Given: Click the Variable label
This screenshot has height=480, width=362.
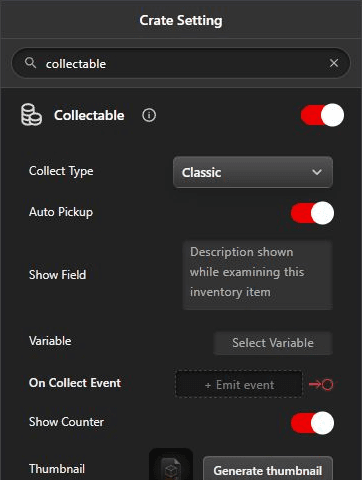Looking at the screenshot, I should click(50, 341).
